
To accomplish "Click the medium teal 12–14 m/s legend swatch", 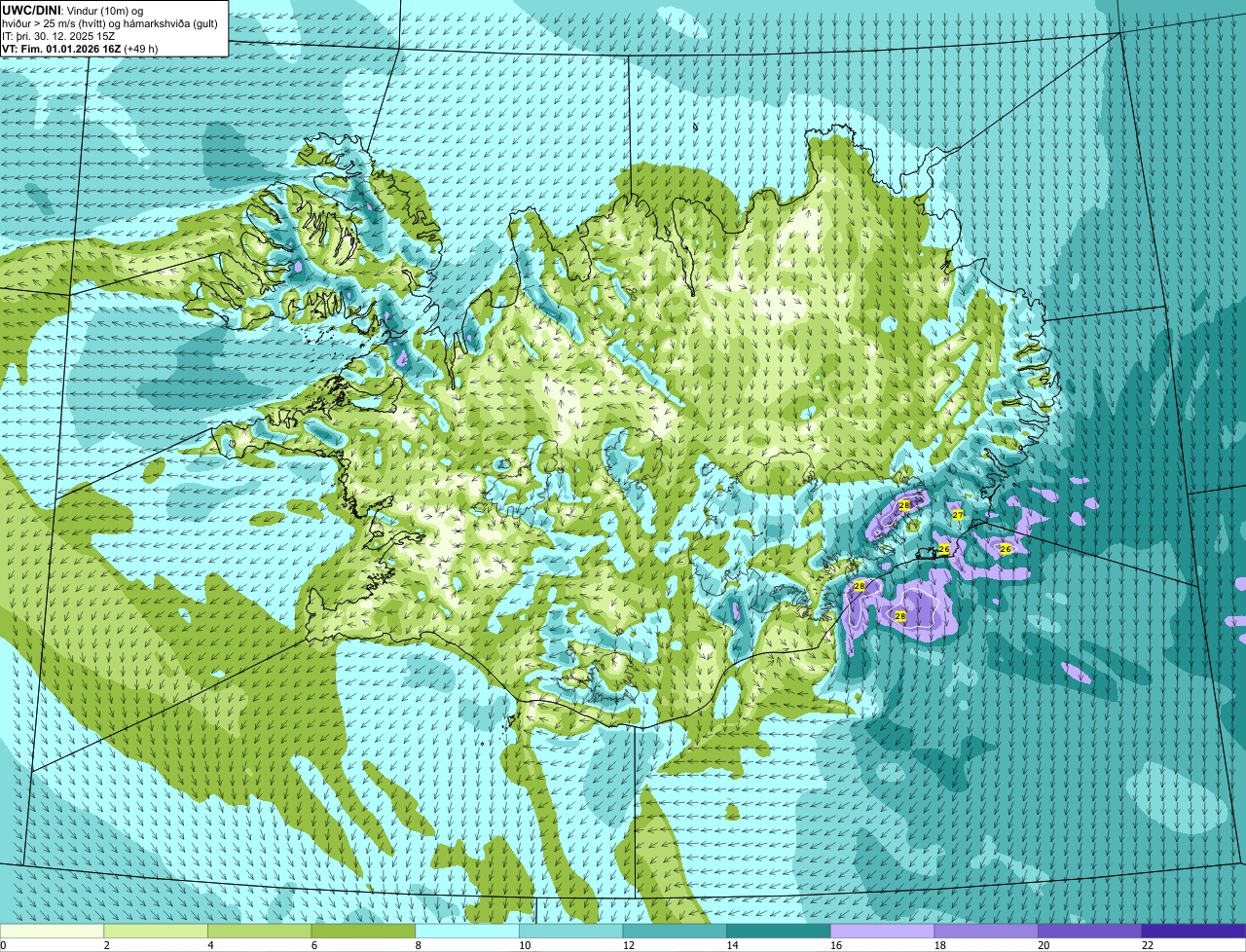I will pyautogui.click(x=675, y=931).
